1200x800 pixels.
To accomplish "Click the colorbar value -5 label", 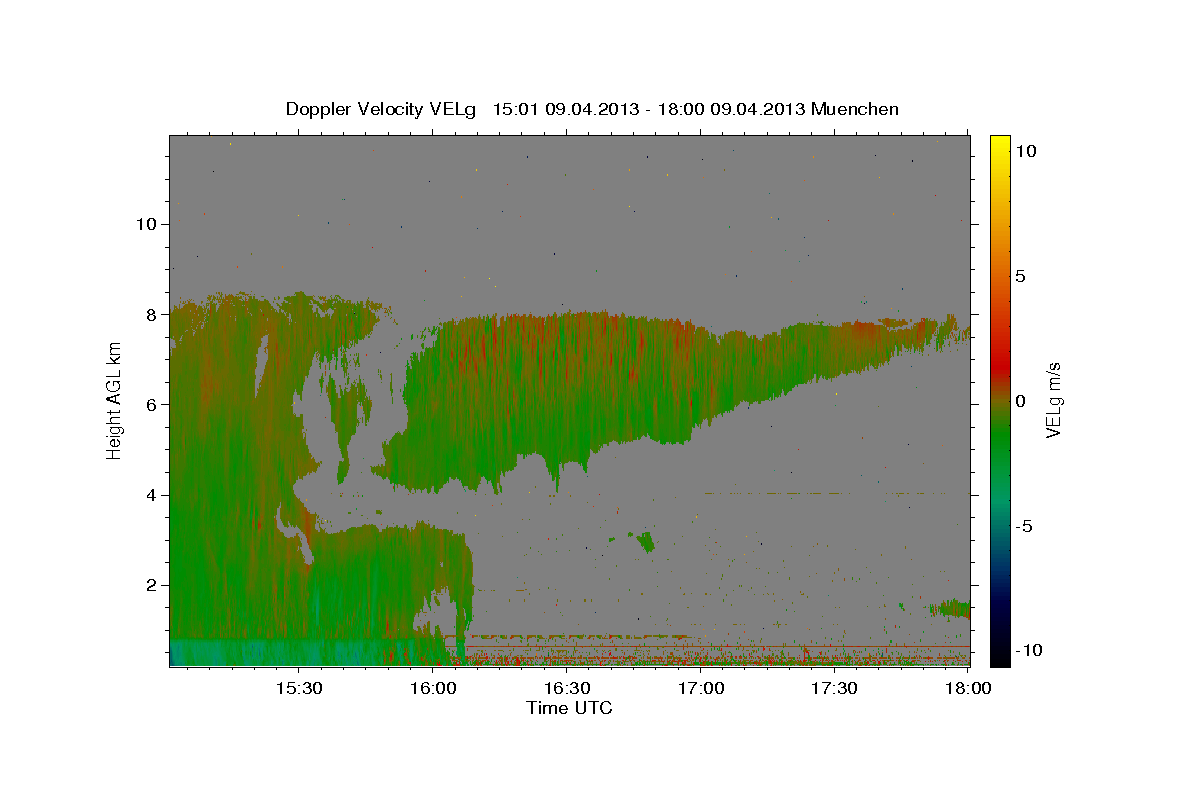I will [x=1024, y=526].
